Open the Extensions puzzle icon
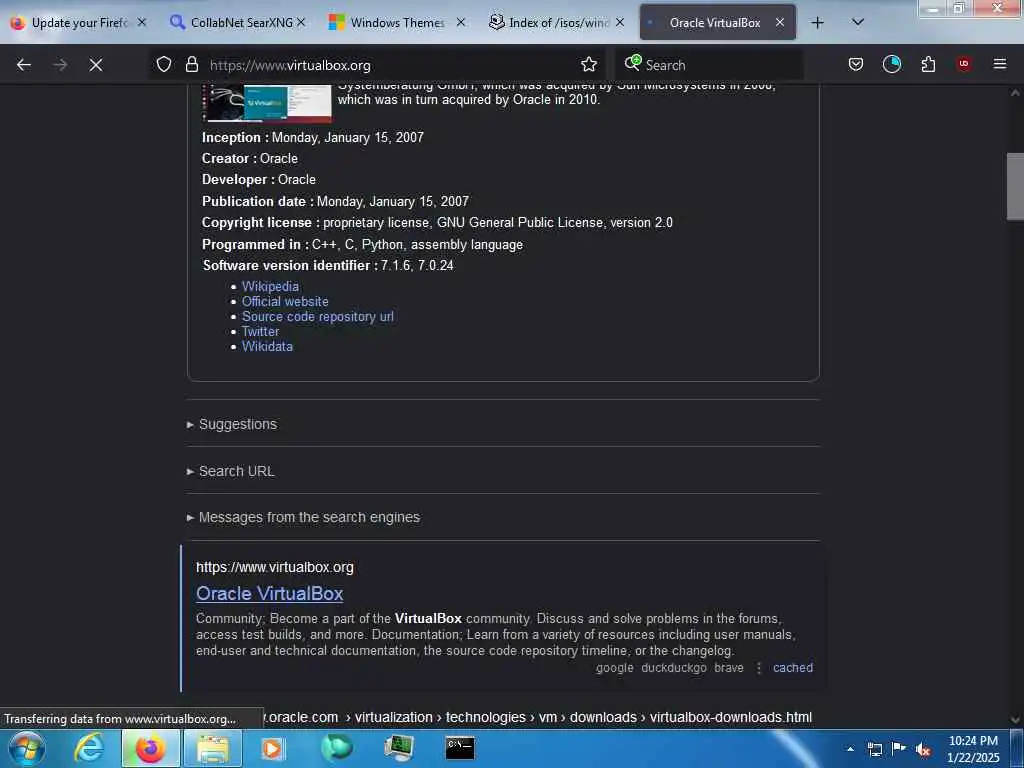The height and width of the screenshot is (768, 1024). [928, 65]
